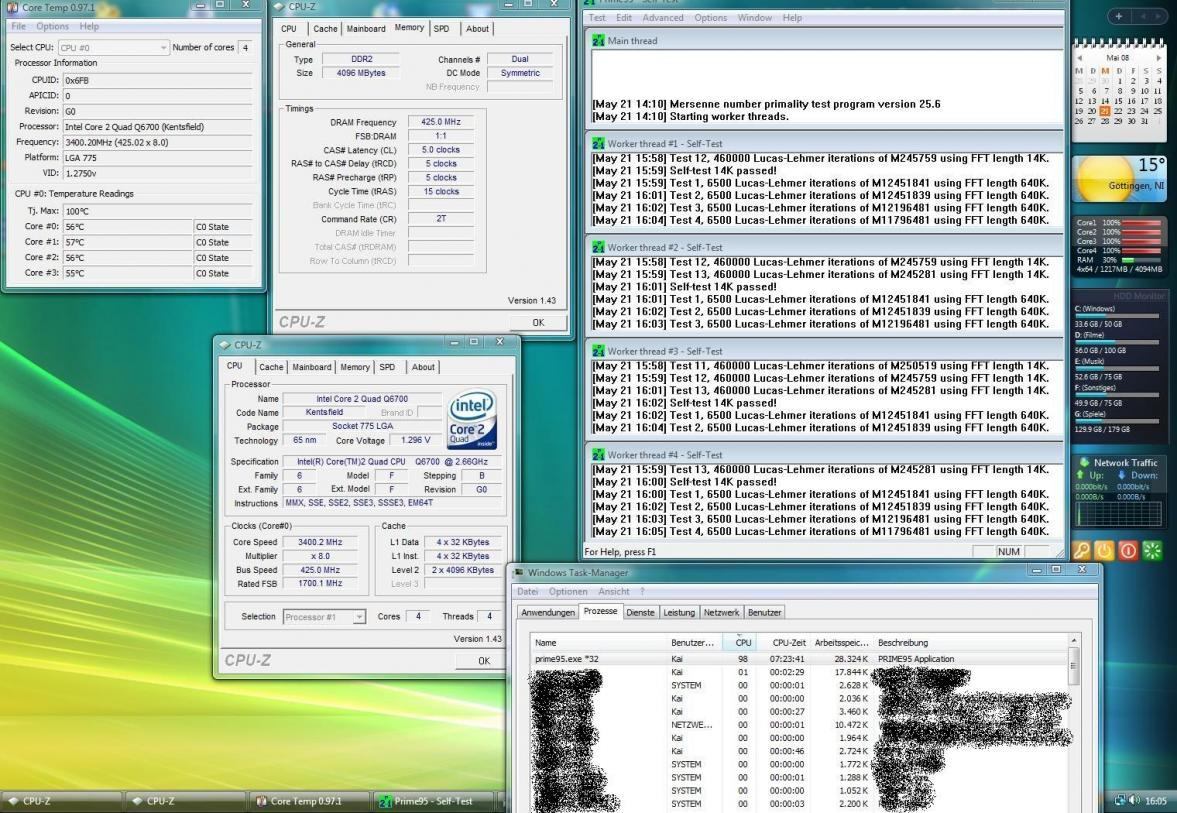Click Worker thread #3 window icon
Screen dimensions: 1177x813
coord(598,351)
